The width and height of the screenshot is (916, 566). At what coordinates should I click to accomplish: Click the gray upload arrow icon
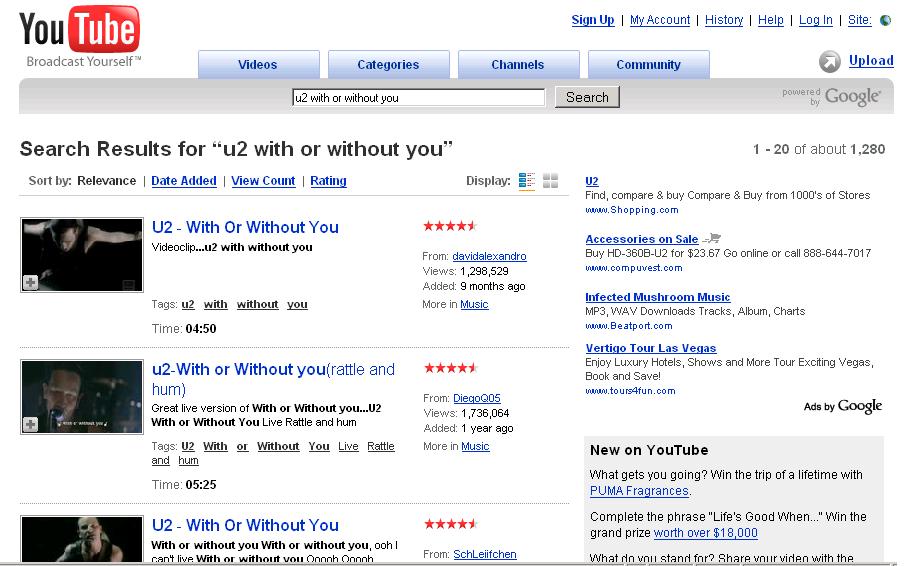pyautogui.click(x=830, y=62)
